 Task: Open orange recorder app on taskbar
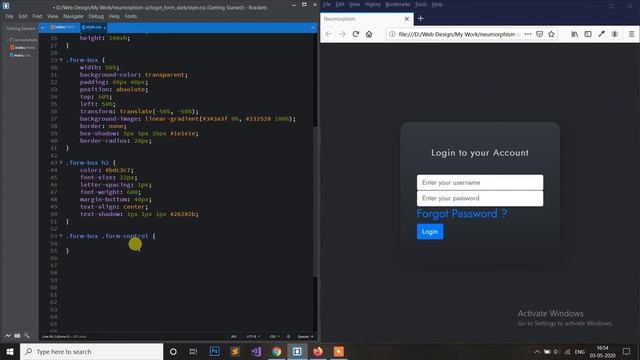pyautogui.click(x=338, y=351)
